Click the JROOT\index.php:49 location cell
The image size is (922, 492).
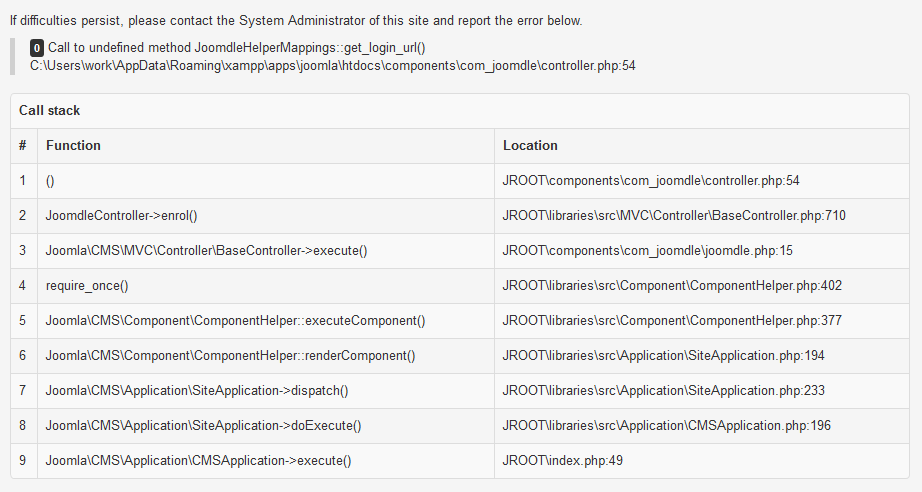(x=563, y=460)
